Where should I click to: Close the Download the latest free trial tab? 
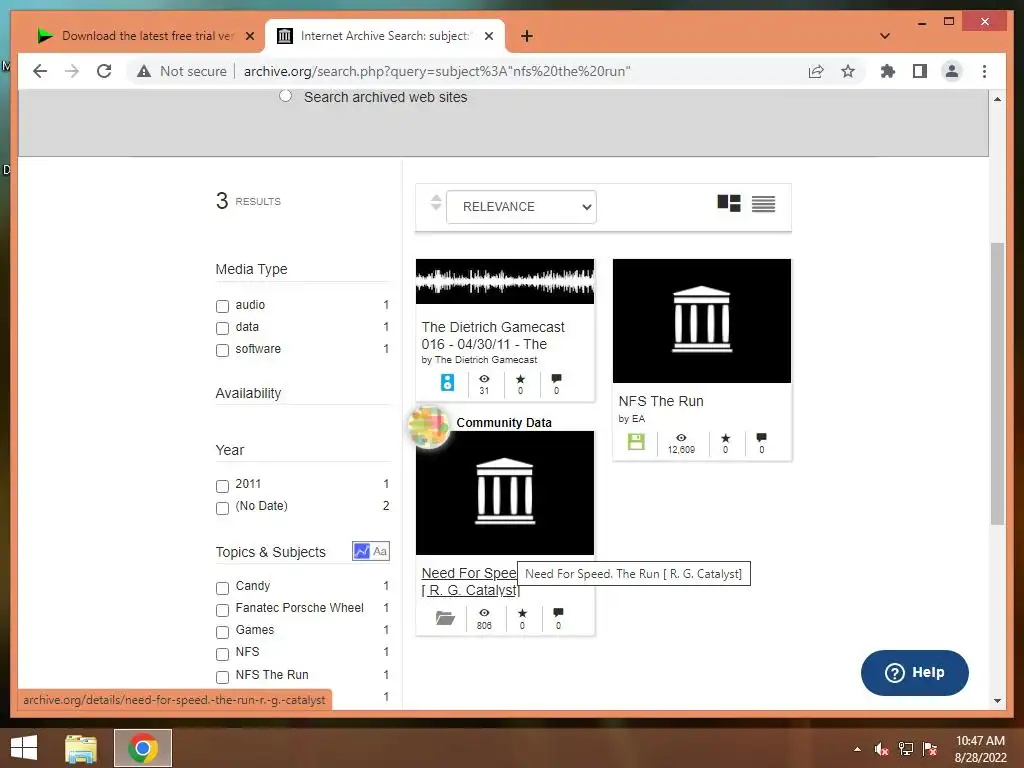point(249,36)
